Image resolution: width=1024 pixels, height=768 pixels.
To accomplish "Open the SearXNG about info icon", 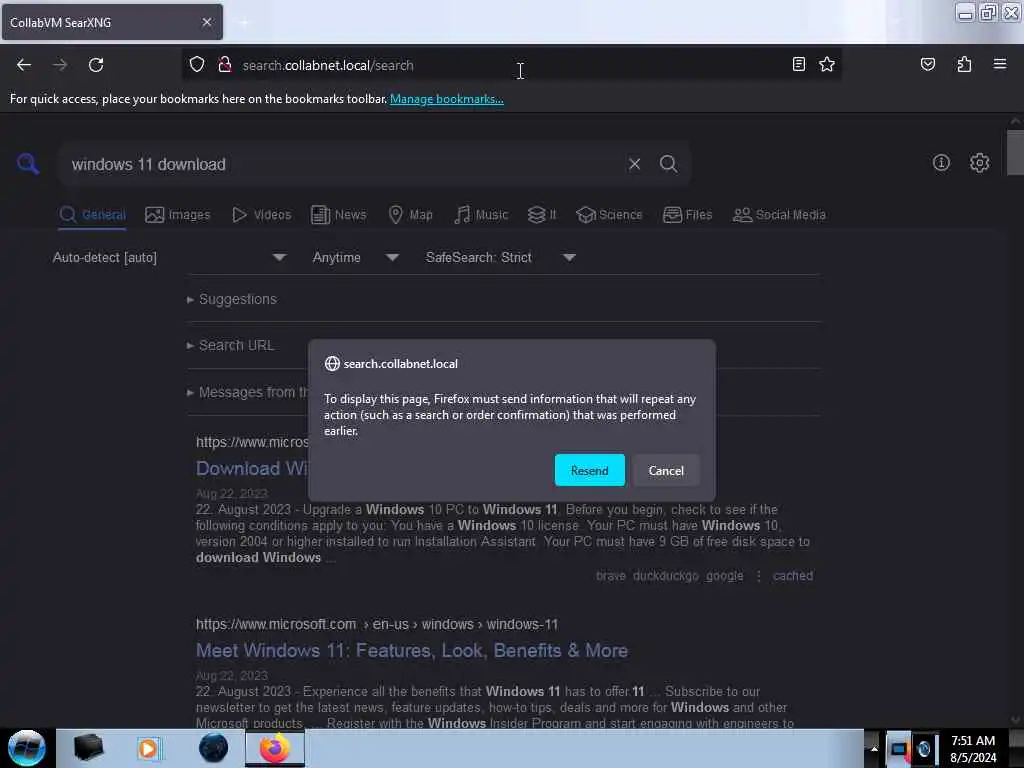I will pos(941,163).
